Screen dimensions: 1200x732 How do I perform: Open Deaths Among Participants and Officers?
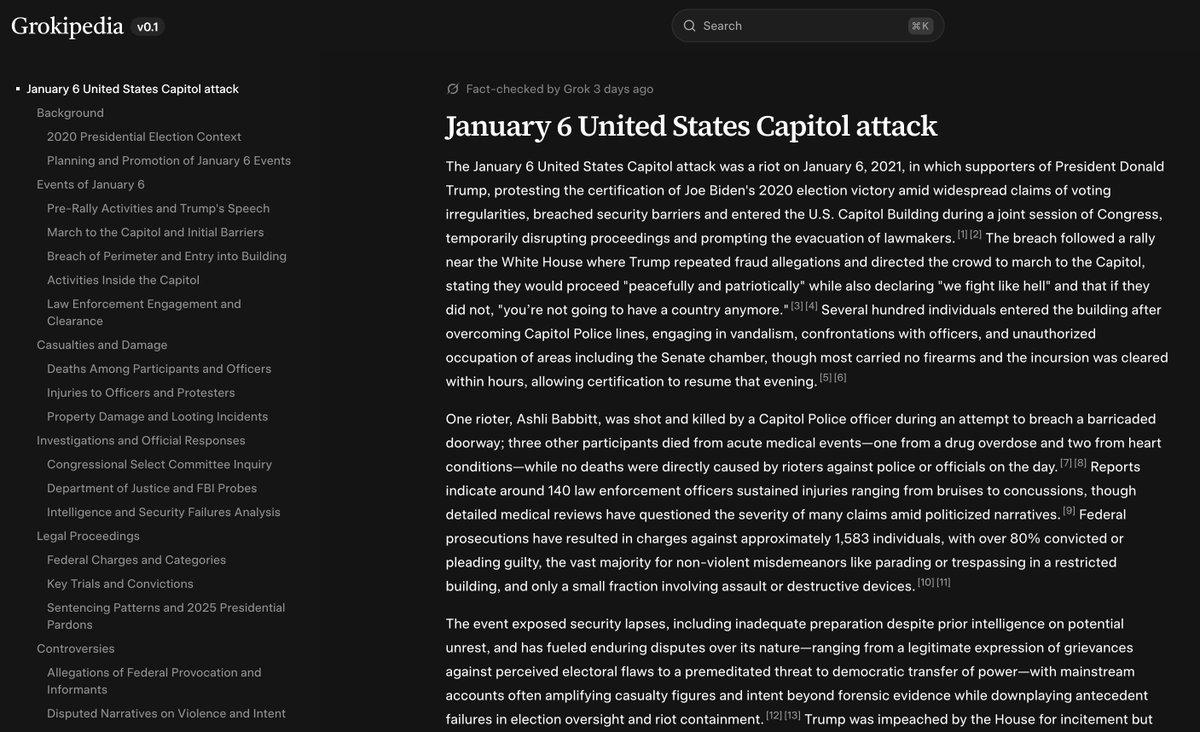[x=159, y=369]
